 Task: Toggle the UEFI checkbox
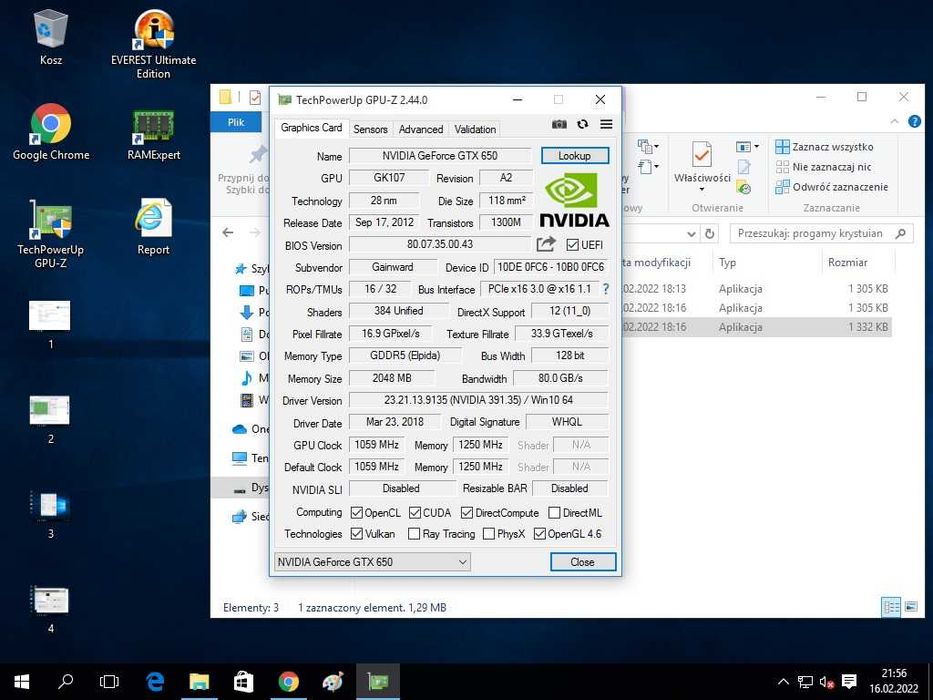point(572,245)
